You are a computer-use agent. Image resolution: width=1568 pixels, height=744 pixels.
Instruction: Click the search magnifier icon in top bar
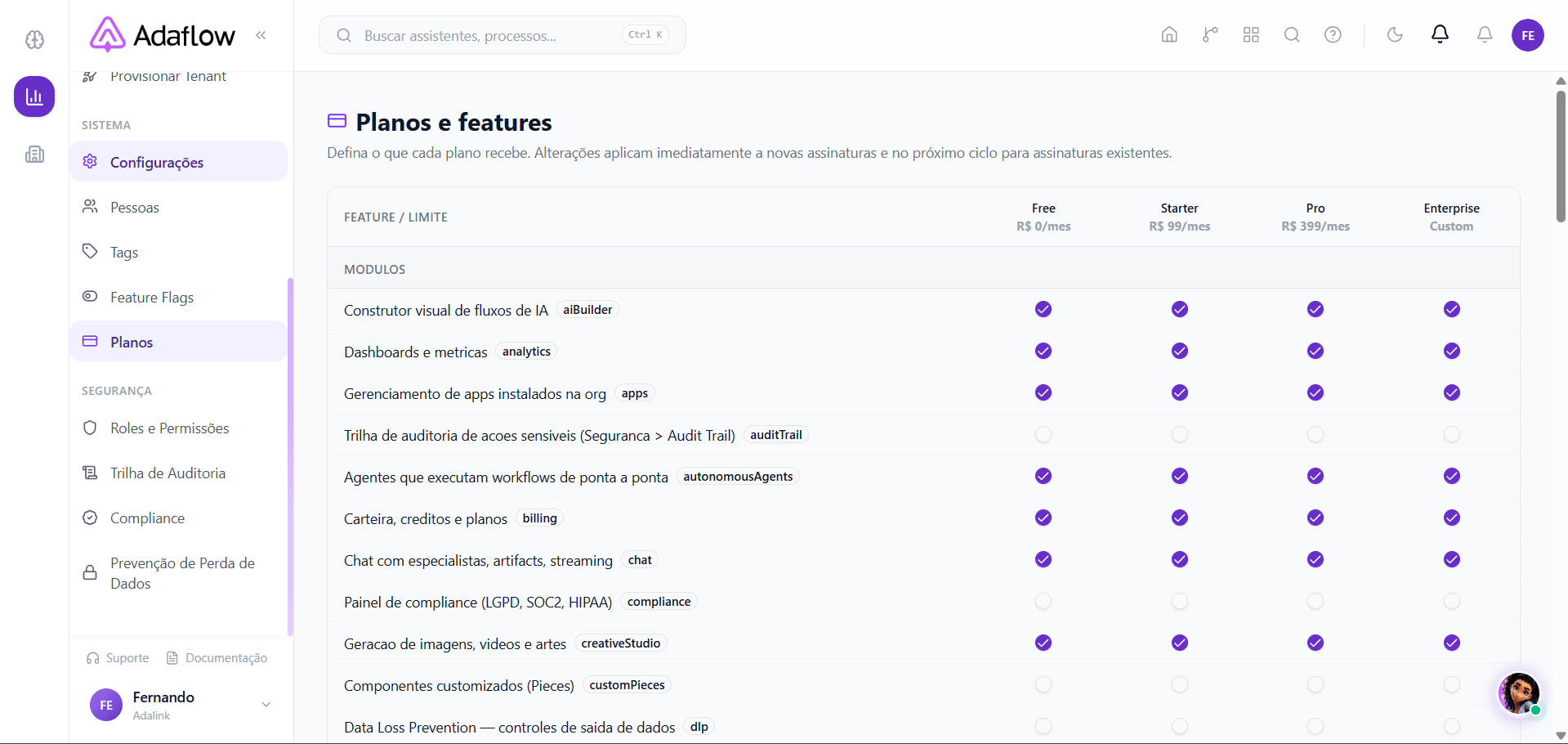point(1292,35)
